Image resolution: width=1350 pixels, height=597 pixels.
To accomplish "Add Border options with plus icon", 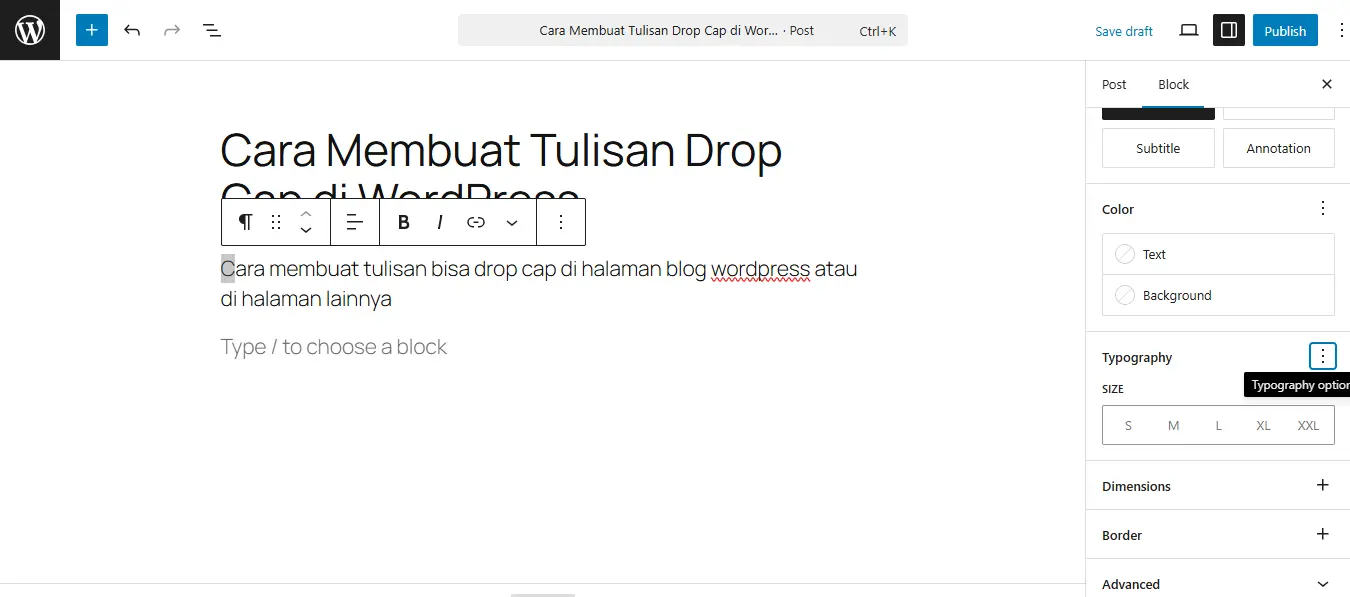I will point(1323,534).
